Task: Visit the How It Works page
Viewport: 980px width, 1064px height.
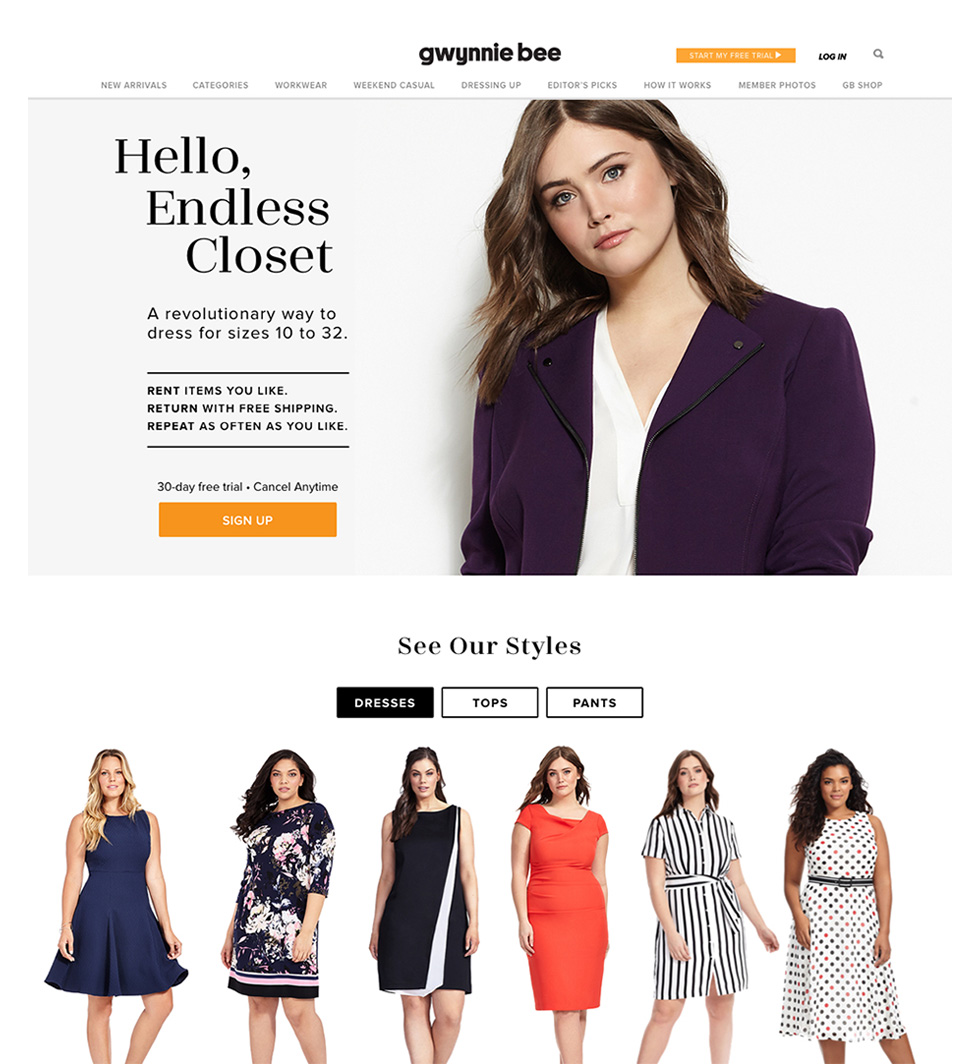Action: pos(677,86)
